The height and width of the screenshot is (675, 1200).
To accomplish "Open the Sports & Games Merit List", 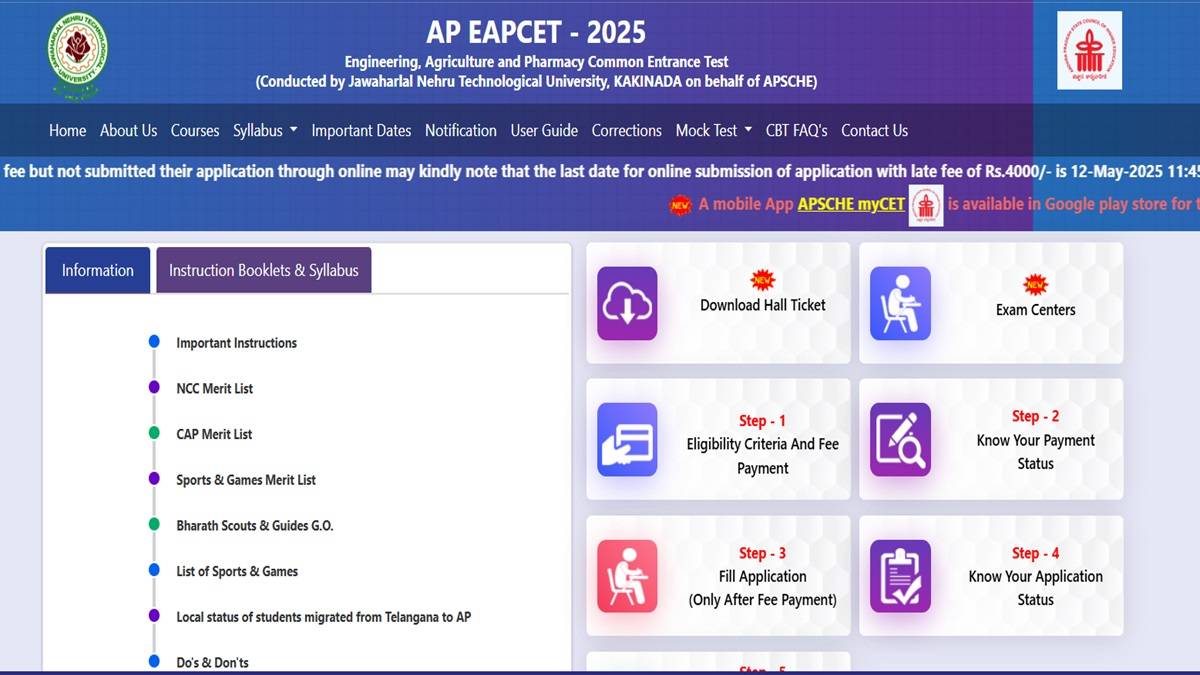I will point(245,480).
